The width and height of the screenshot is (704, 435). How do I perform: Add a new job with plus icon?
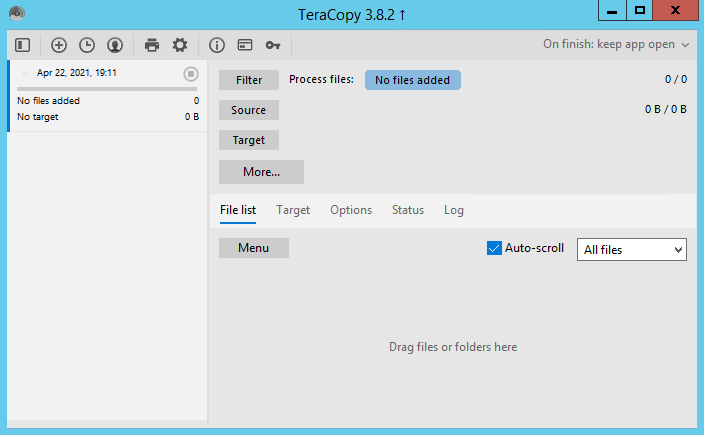59,45
